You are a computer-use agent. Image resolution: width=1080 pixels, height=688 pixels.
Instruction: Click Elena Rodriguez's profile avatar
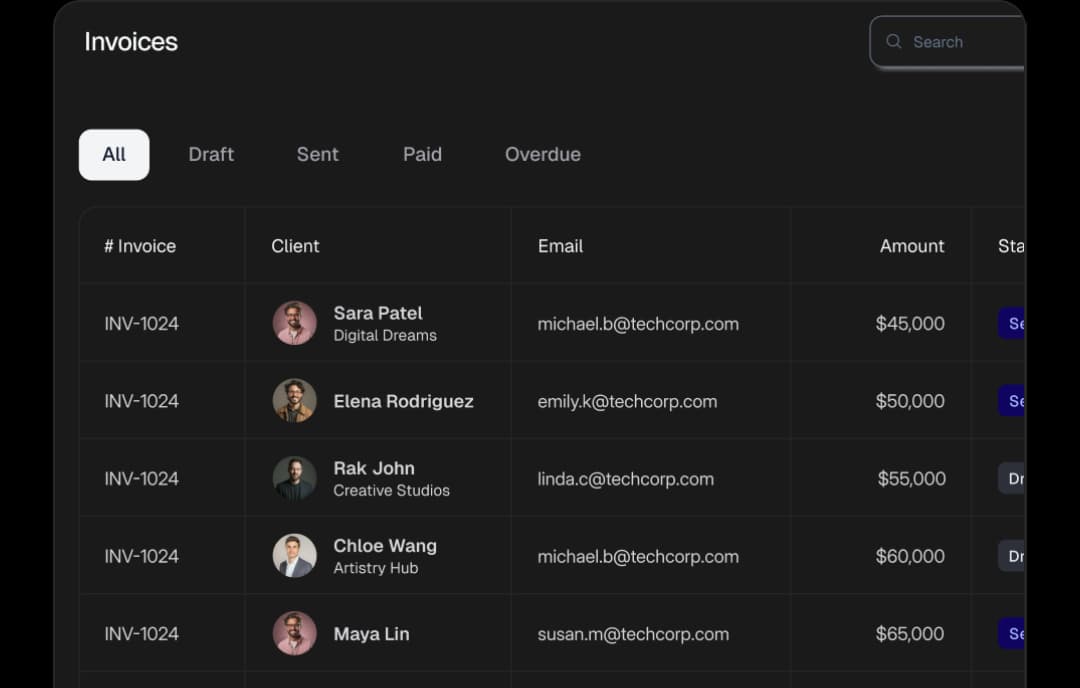[x=295, y=400]
